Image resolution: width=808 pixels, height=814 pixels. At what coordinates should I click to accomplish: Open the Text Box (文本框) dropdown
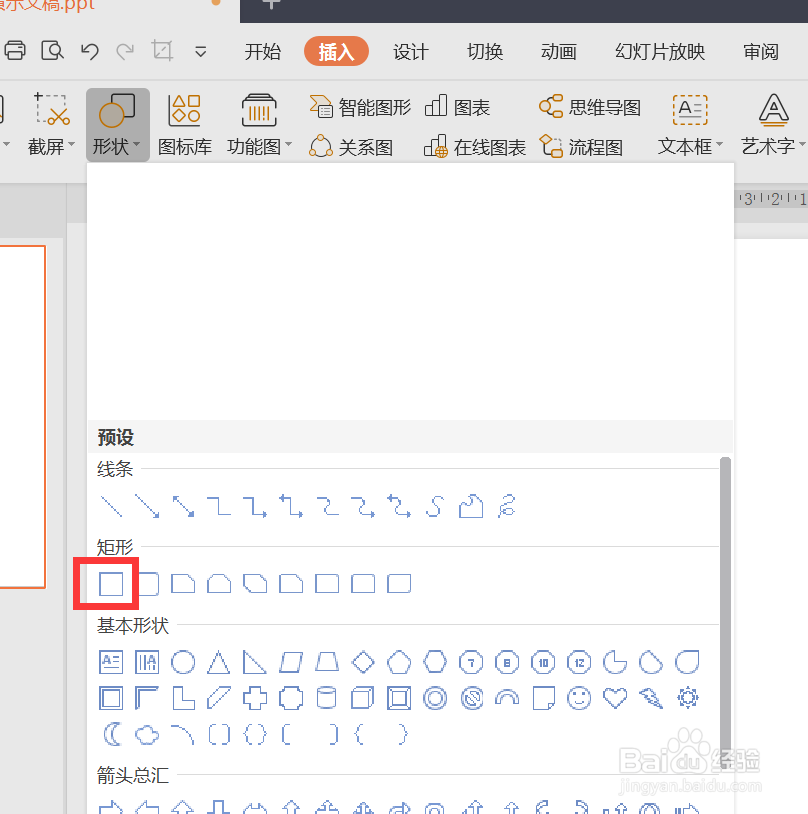pyautogui.click(x=690, y=125)
